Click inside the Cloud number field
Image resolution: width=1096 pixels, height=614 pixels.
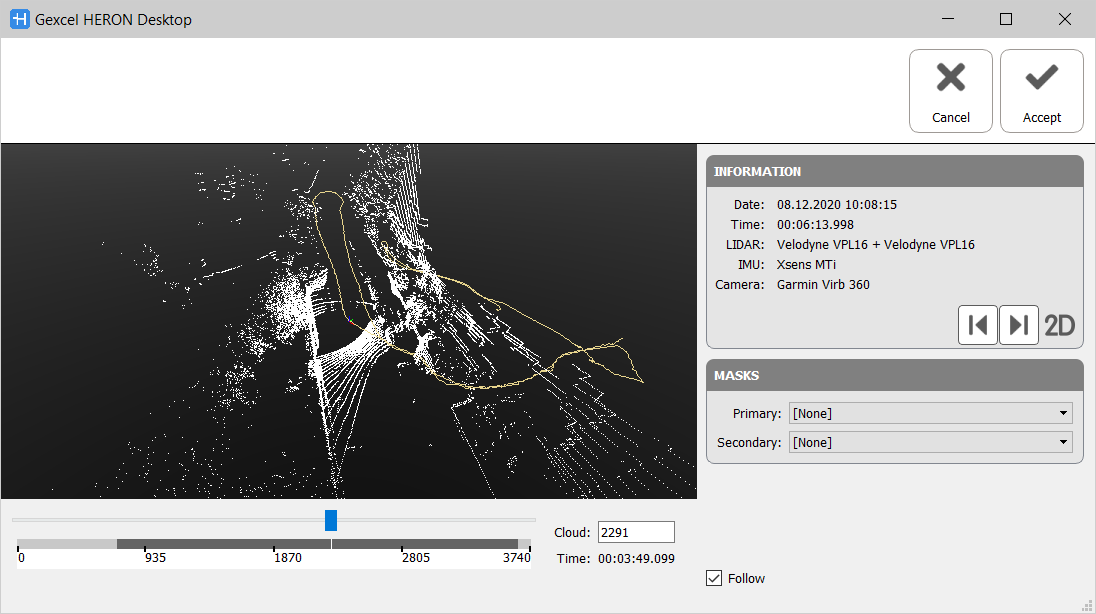tap(635, 533)
